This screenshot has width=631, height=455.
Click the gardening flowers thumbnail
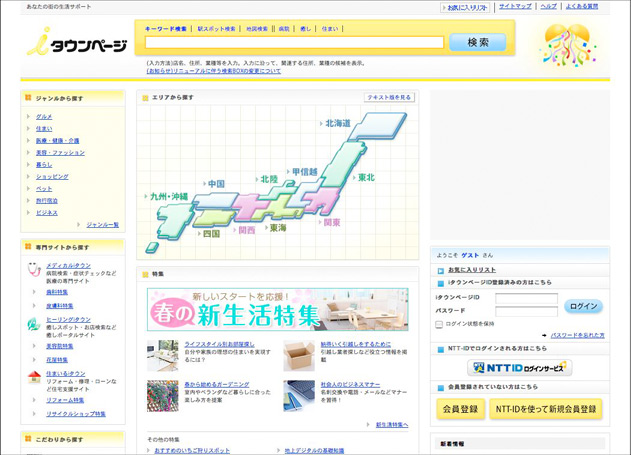162,394
